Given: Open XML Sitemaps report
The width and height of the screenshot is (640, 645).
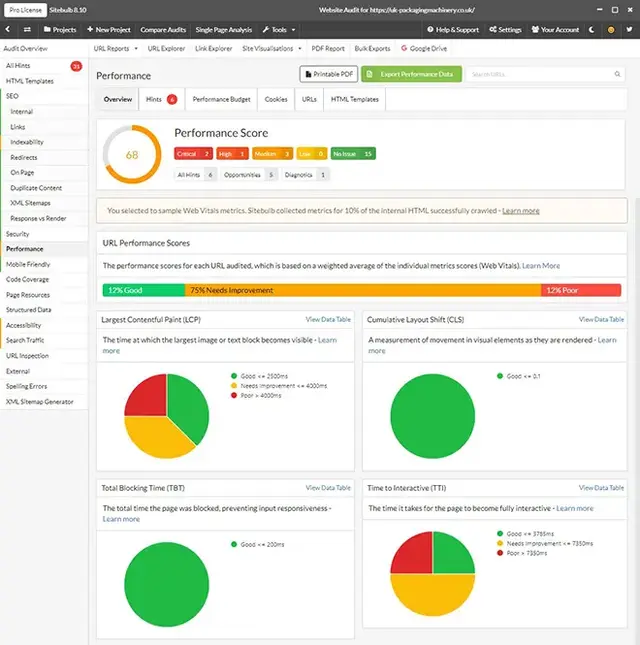Looking at the screenshot, I should coord(30,203).
